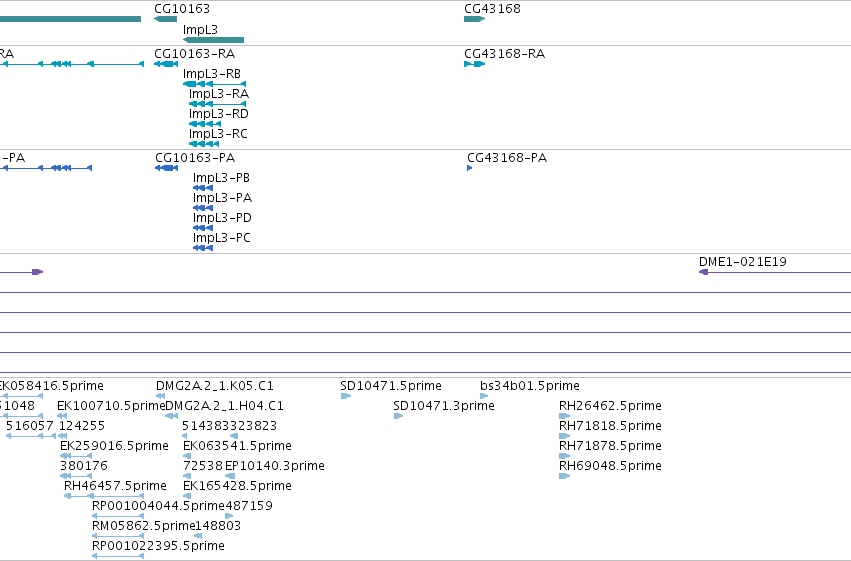This screenshot has height=561, width=851.
Task: Click the ImpL3-PD protein label
Action: click(222, 218)
